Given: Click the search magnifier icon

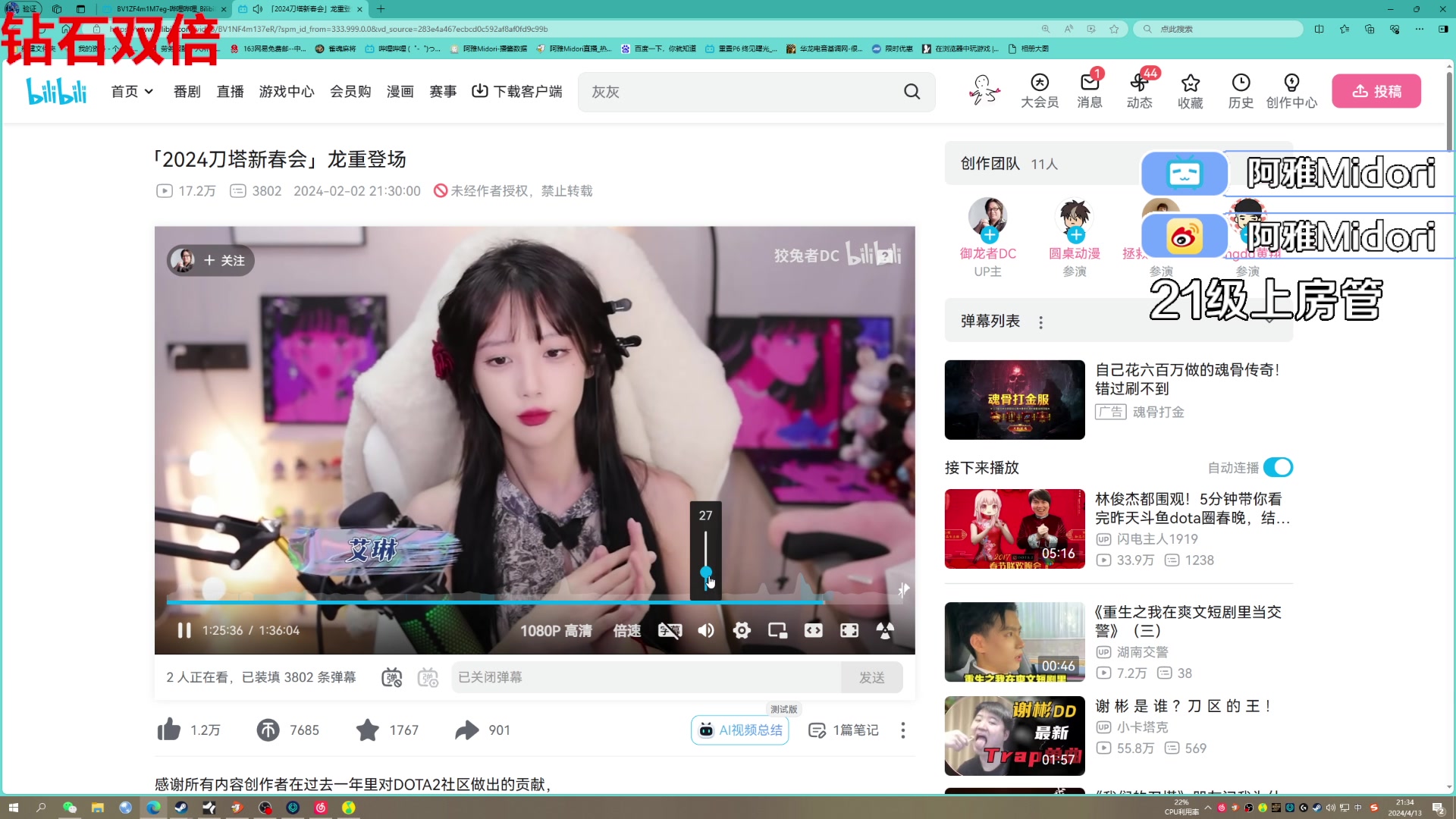Looking at the screenshot, I should click(912, 92).
